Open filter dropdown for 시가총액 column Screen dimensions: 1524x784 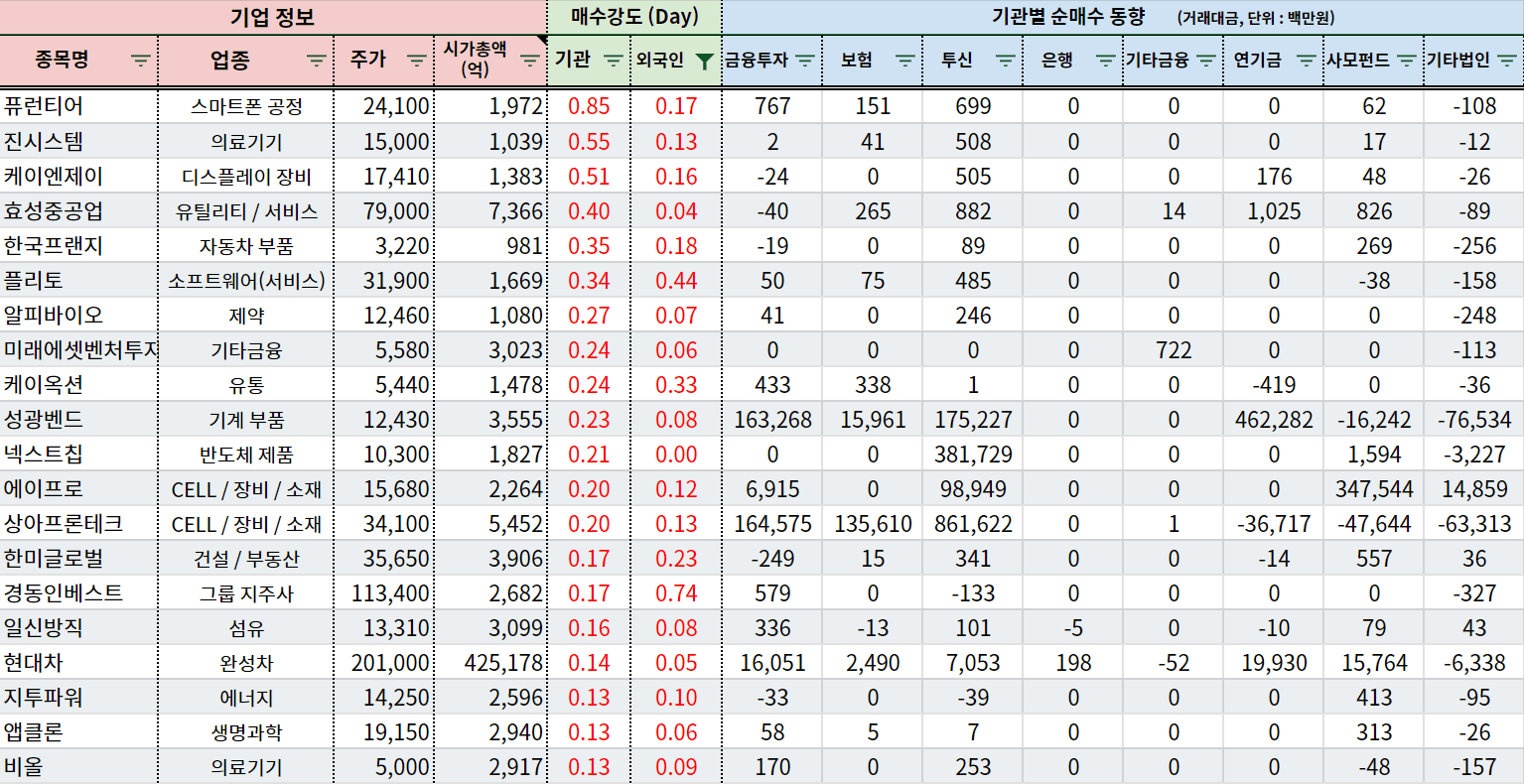click(530, 61)
